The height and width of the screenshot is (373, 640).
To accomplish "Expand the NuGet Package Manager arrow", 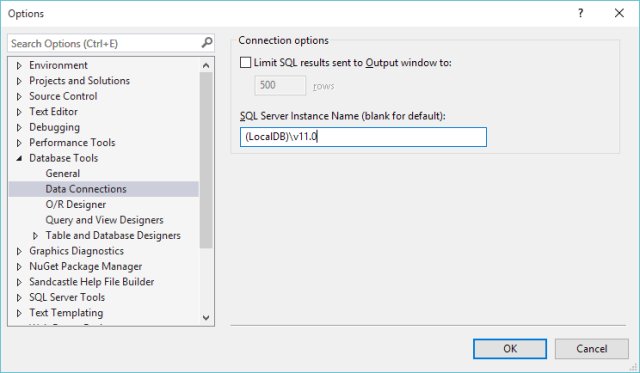I will [x=19, y=266].
